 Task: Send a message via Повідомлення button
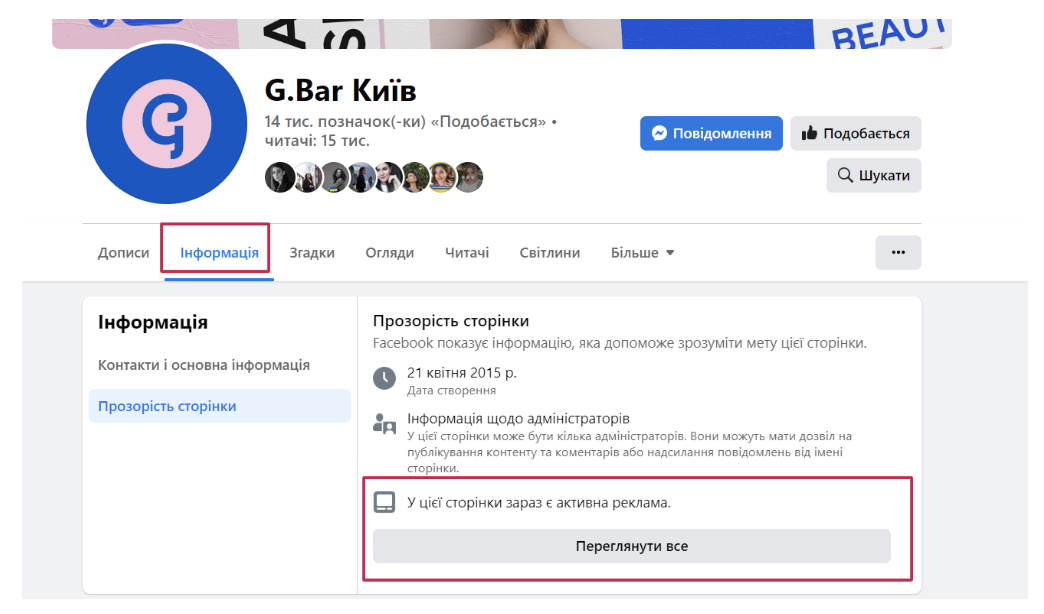(x=711, y=133)
